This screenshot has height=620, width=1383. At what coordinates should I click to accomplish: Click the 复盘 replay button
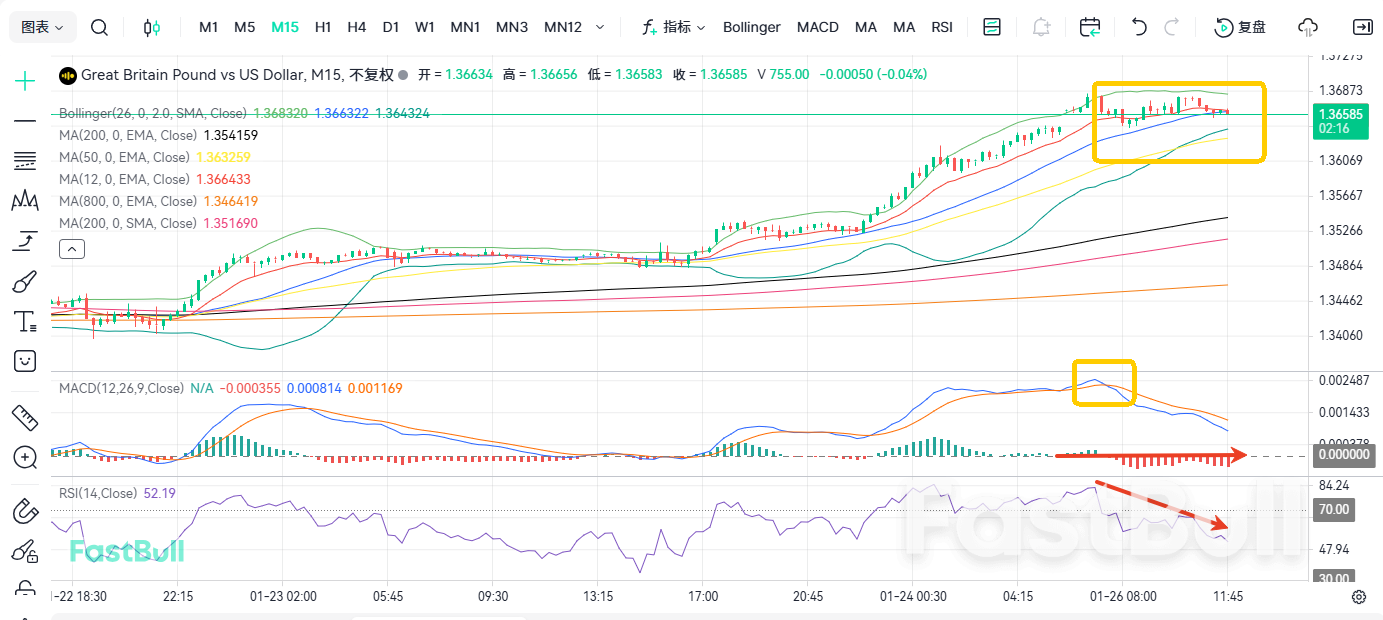pyautogui.click(x=1240, y=27)
